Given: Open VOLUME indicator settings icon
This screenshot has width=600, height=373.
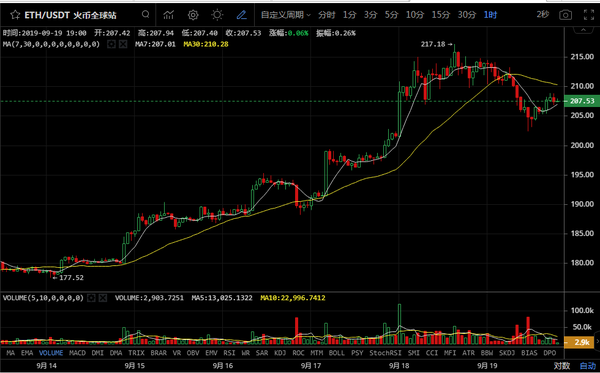Looking at the screenshot, I should (x=91, y=298).
